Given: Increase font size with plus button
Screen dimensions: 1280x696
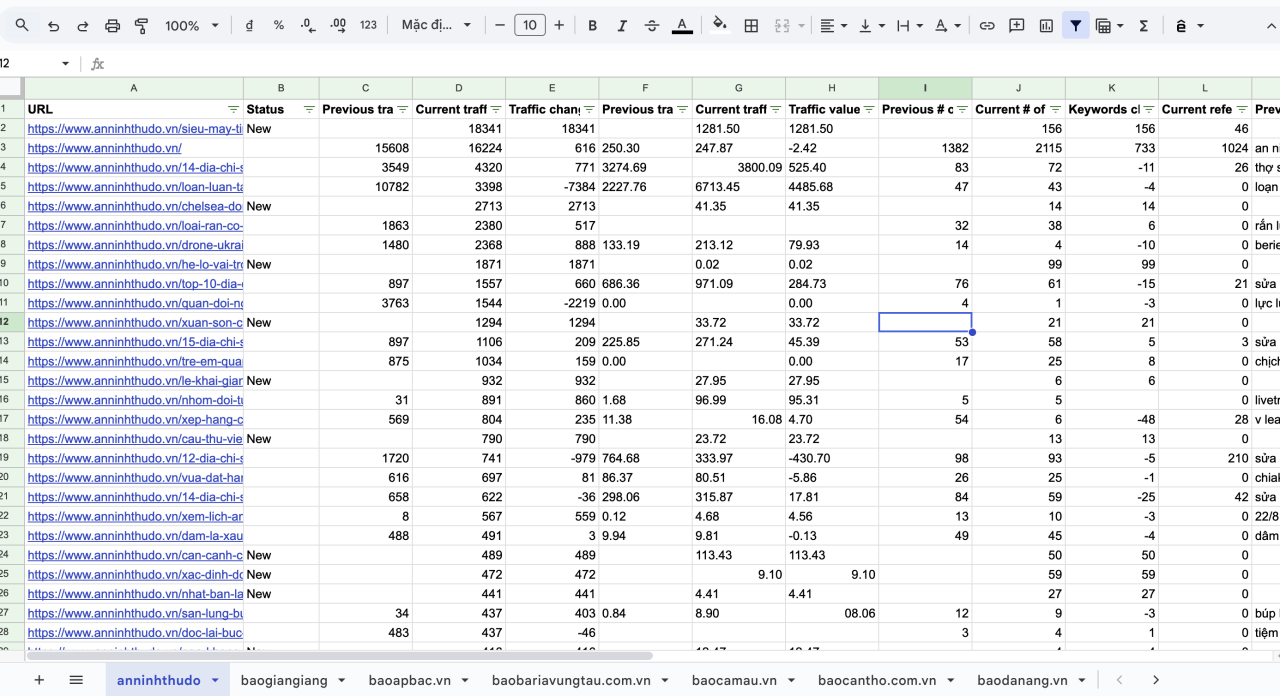Looking at the screenshot, I should tap(559, 25).
